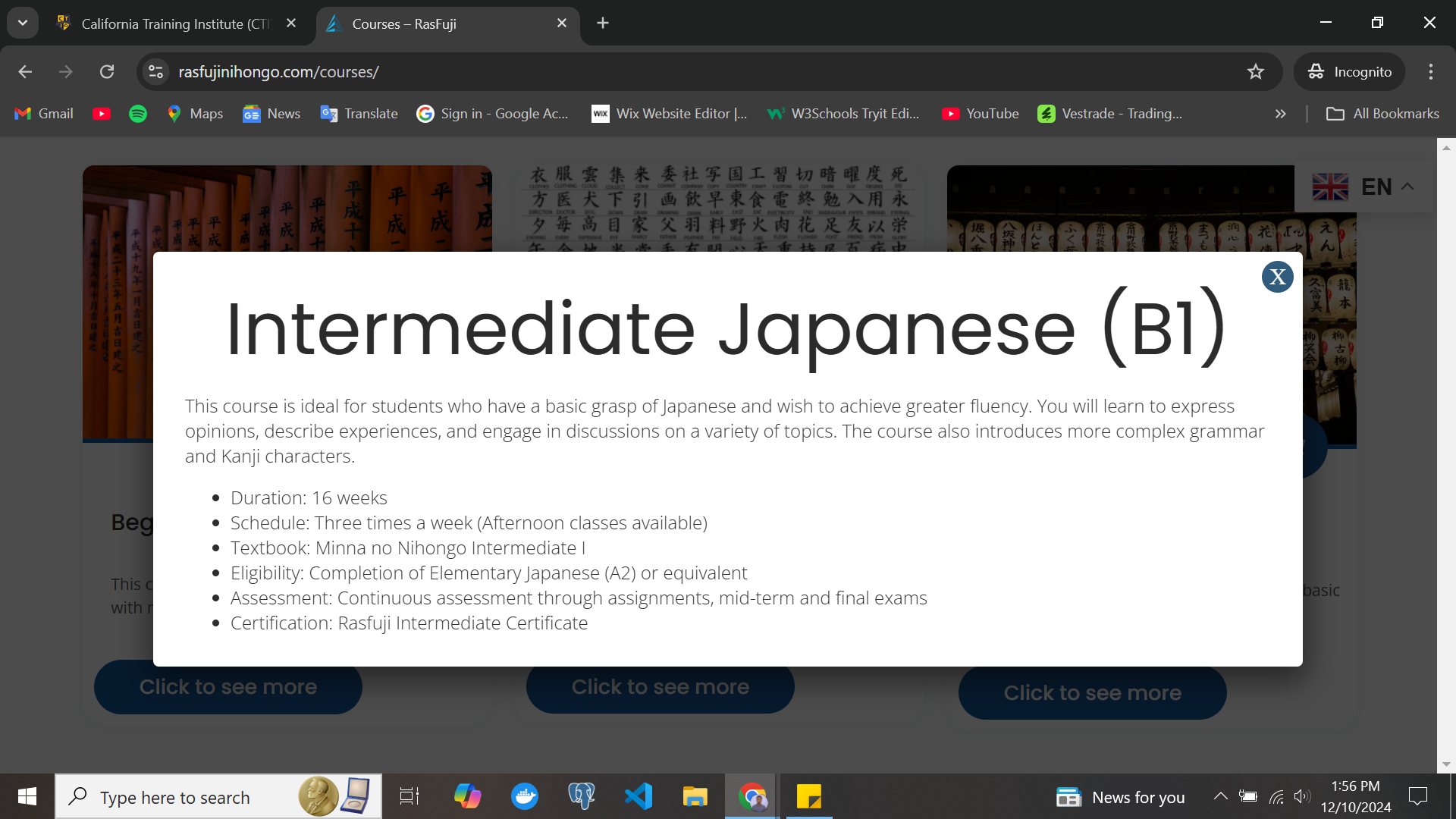Image resolution: width=1456 pixels, height=819 pixels.
Task: Show hidden system tray icons
Action: pos(1220,796)
